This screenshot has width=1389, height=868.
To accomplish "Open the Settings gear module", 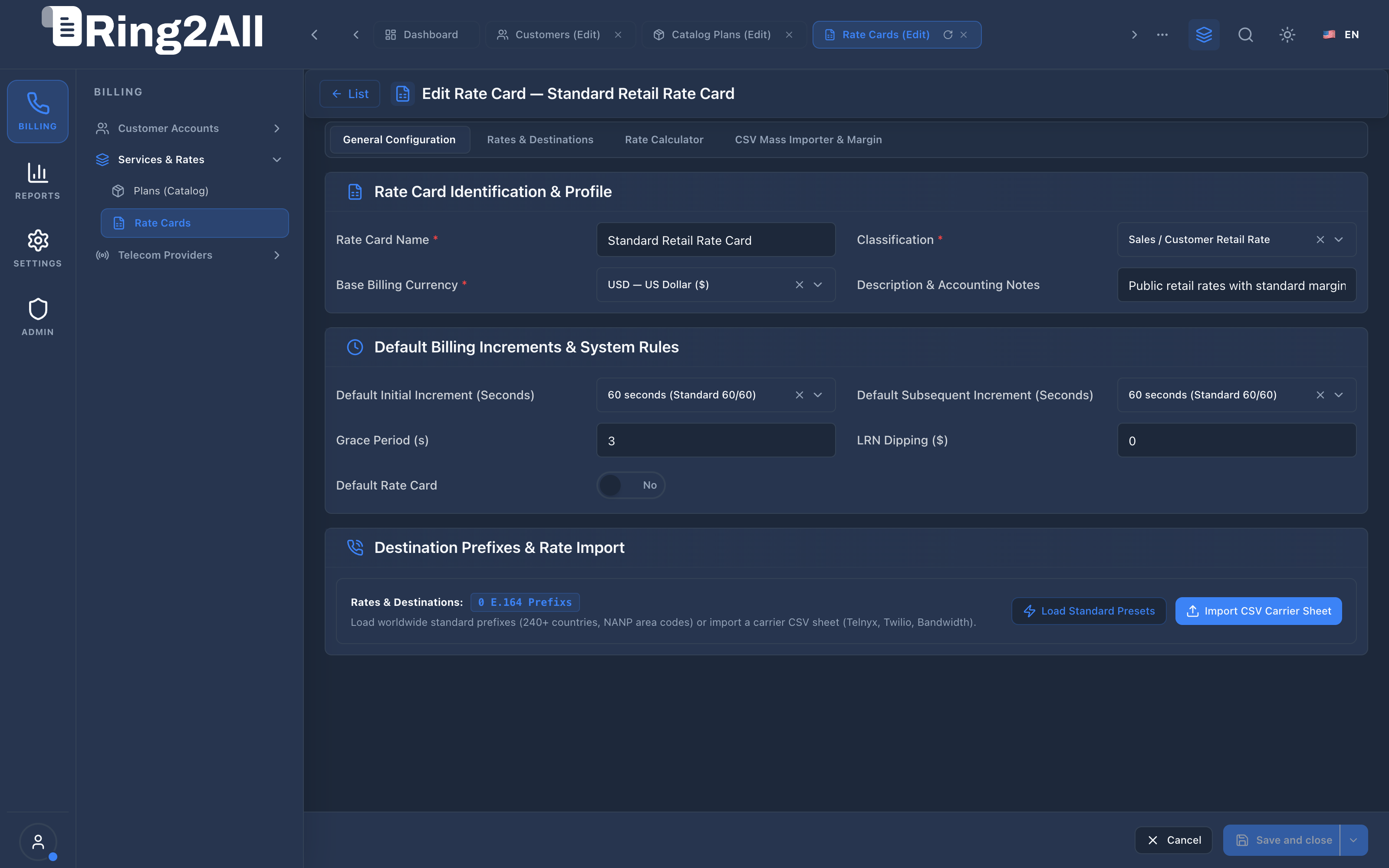I will tap(37, 249).
